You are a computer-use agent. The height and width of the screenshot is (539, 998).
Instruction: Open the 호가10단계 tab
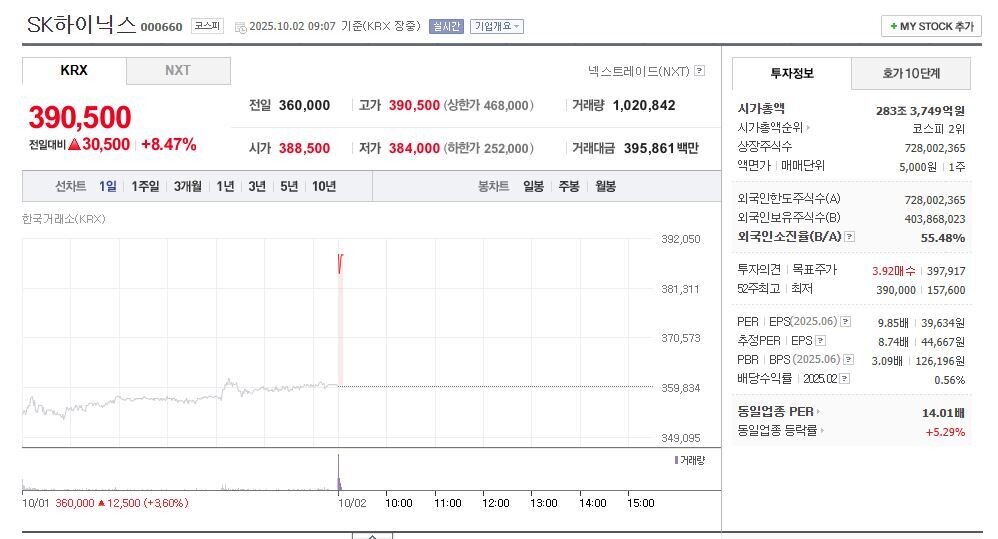[x=911, y=73]
